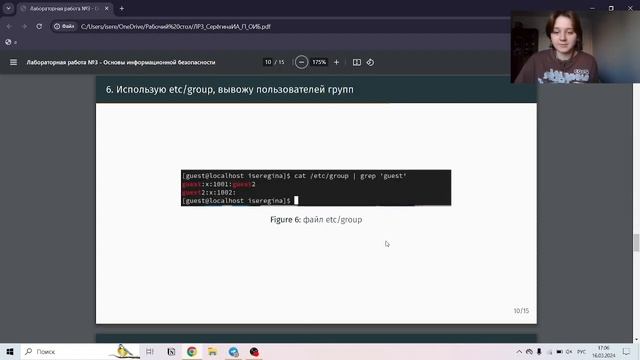The image size is (640, 360).
Task: Reload the browser page
Action: (x=39, y=27)
